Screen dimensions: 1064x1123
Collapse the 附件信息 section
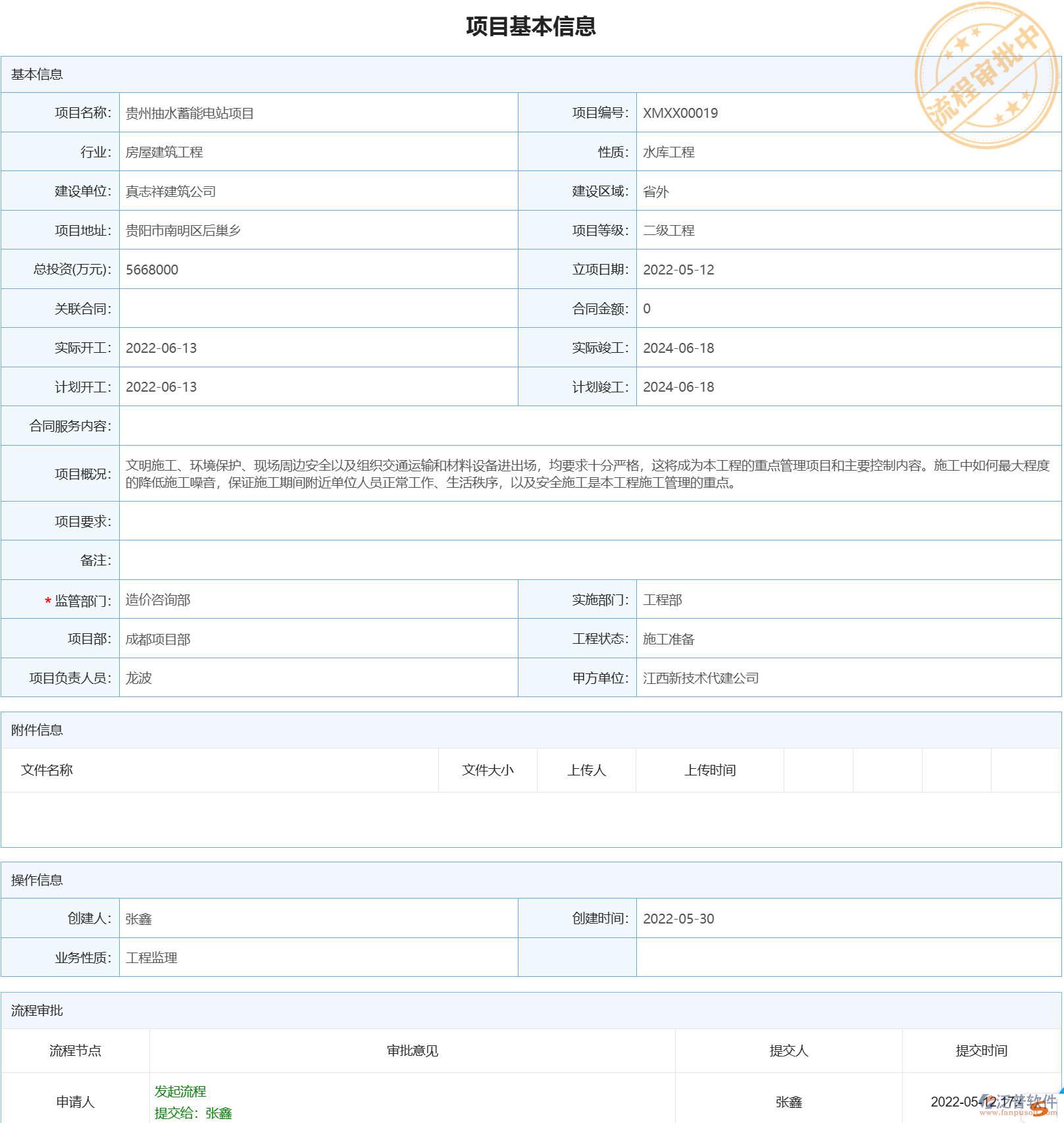point(36,731)
